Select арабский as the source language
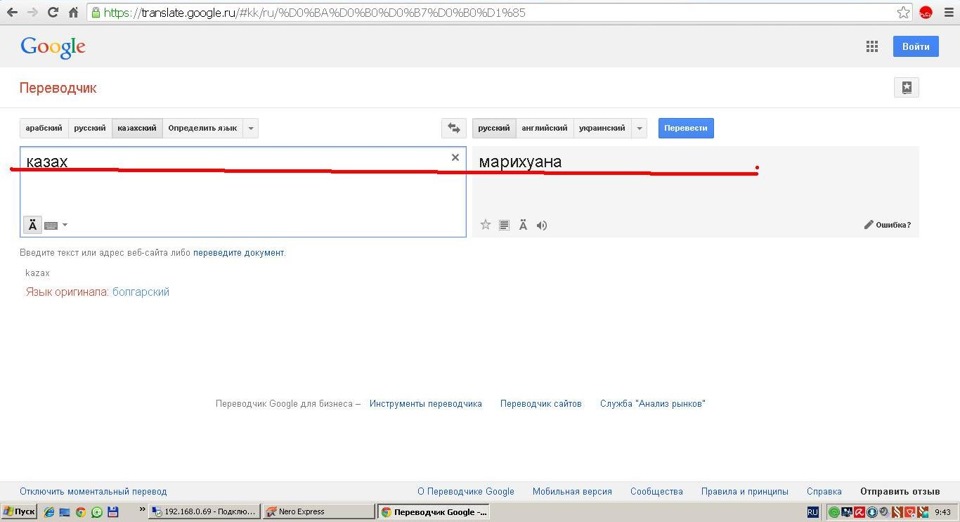 pyautogui.click(x=44, y=128)
